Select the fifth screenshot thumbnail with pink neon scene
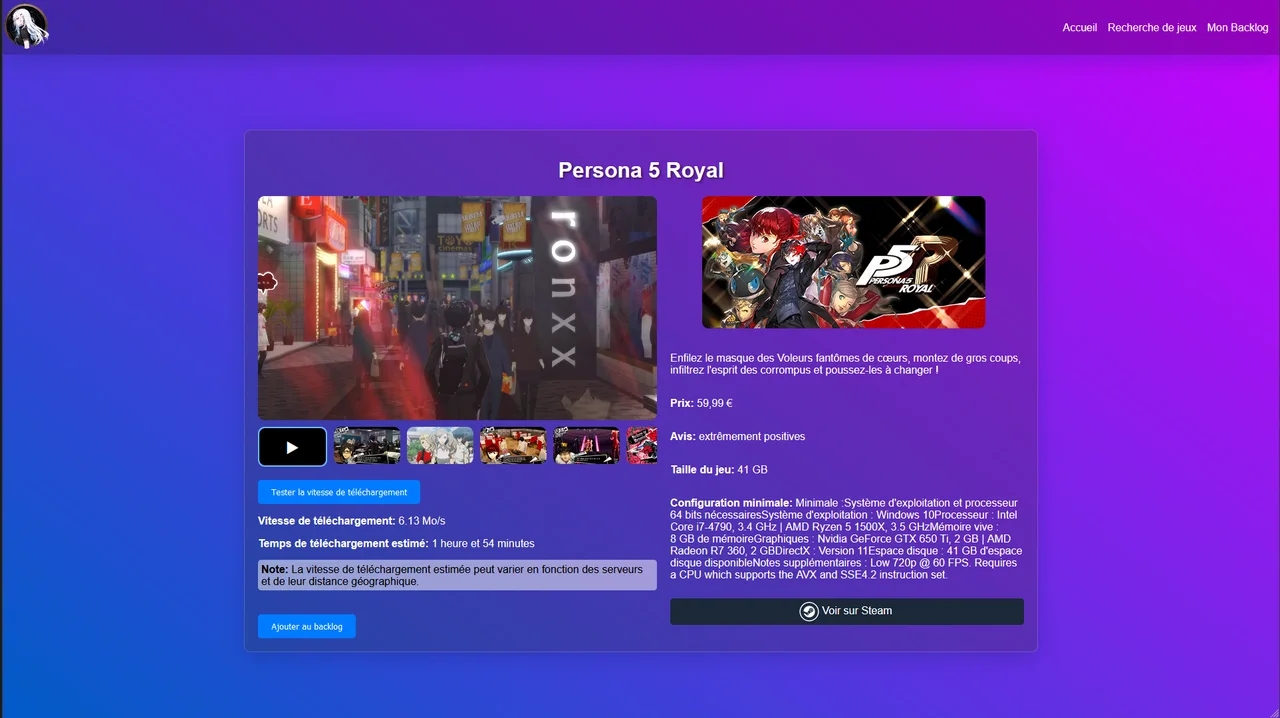The height and width of the screenshot is (718, 1280). [x=587, y=446]
